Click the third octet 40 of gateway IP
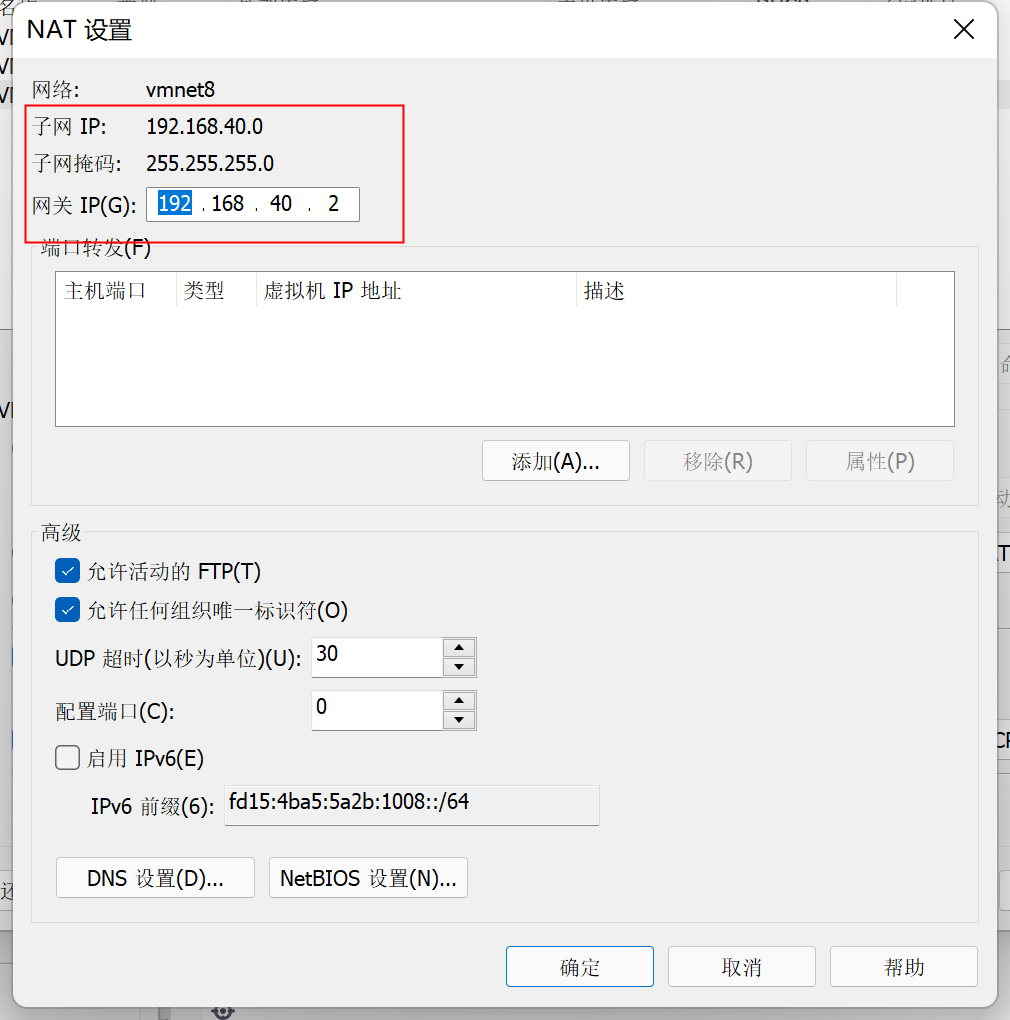1010x1020 pixels. coord(281,204)
